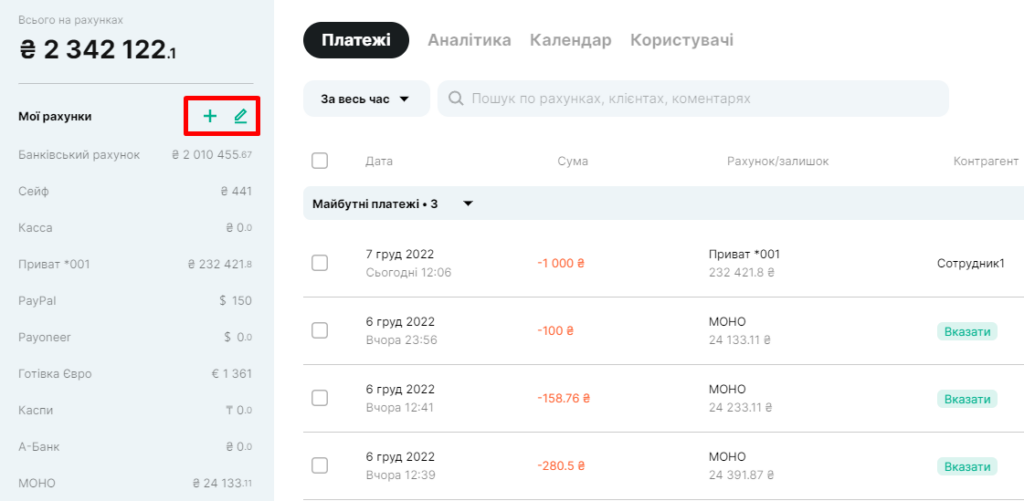This screenshot has width=1024, height=501.
Task: Select the PayPal account in sidebar
Action: [136, 301]
